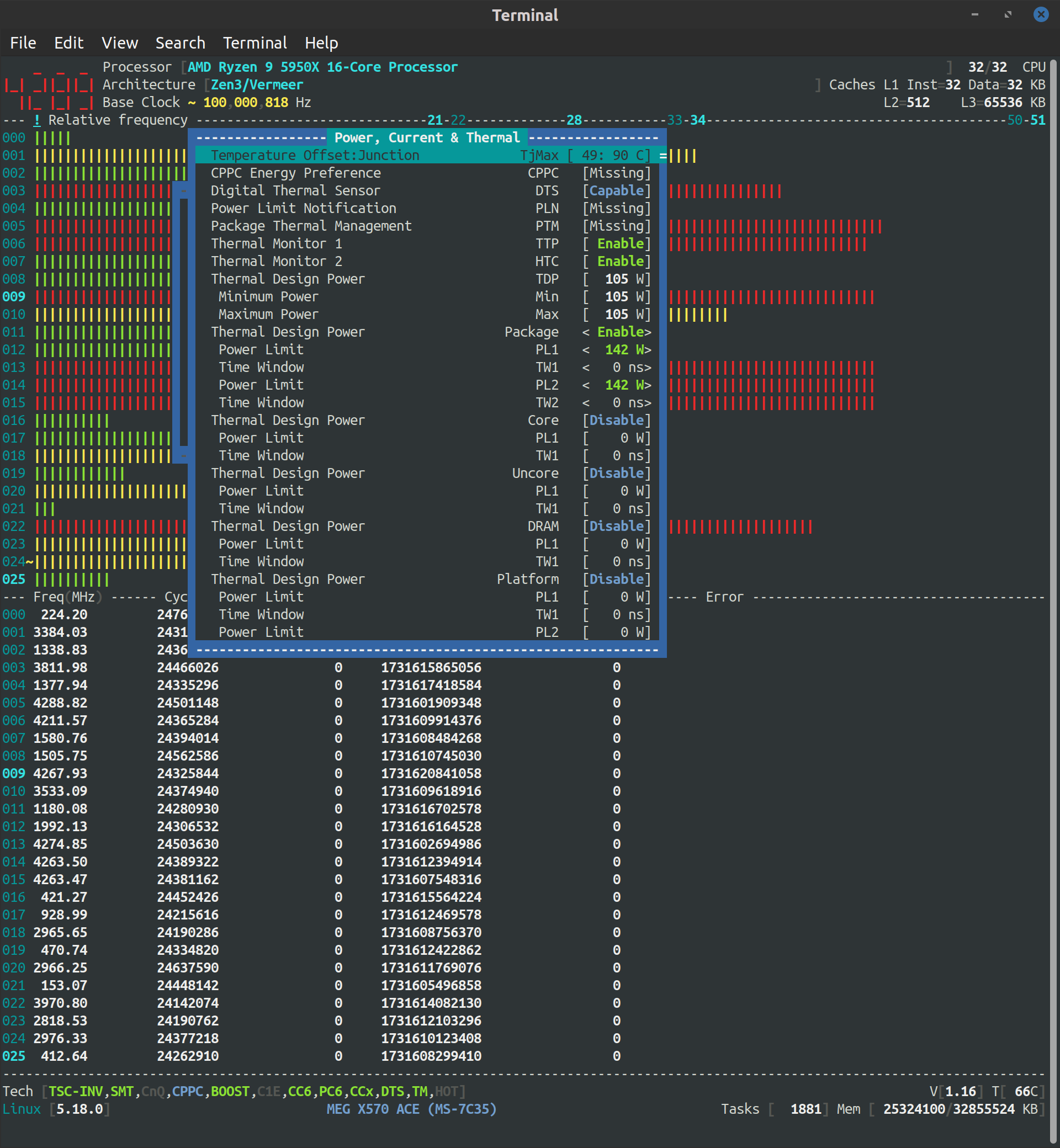Click the voltage V 1.16 reading
Screen dimensions: 1060x1148
(x=960, y=1091)
